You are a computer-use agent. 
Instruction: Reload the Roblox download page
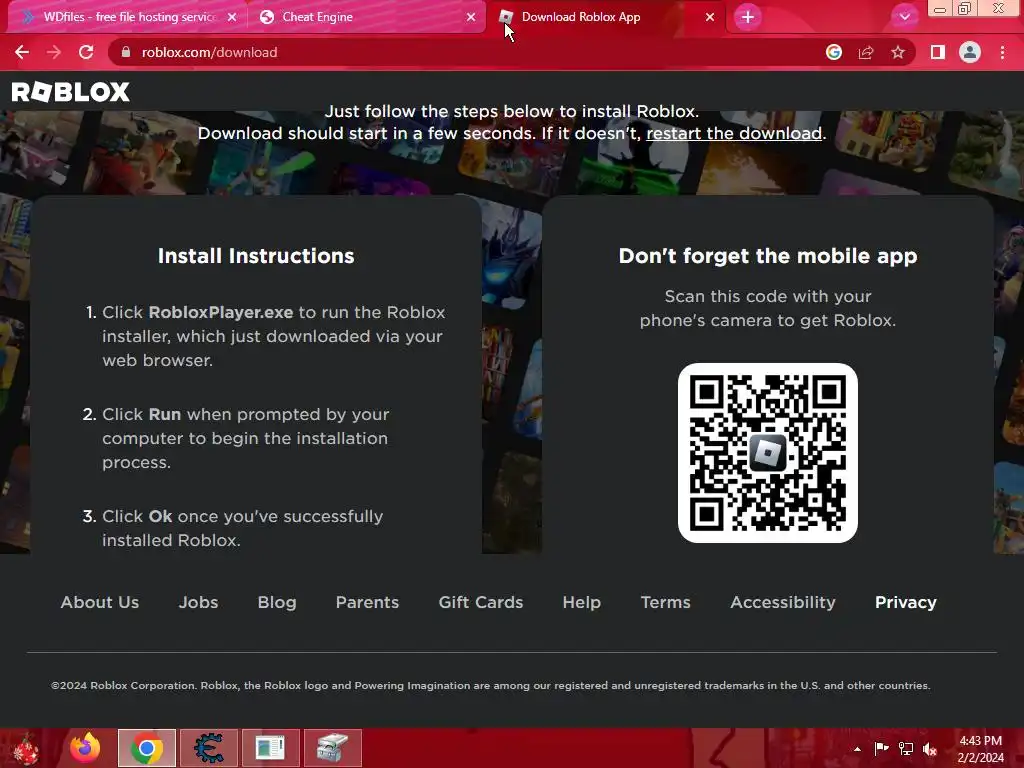point(86,52)
